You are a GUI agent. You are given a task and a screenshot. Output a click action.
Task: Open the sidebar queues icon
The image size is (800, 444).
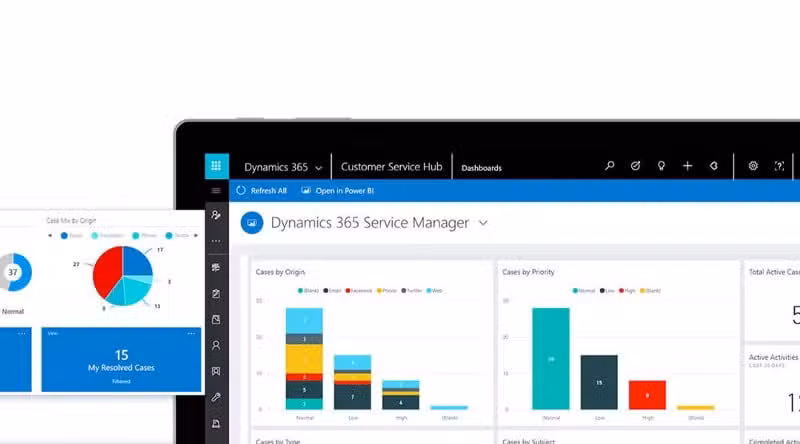coord(216,371)
